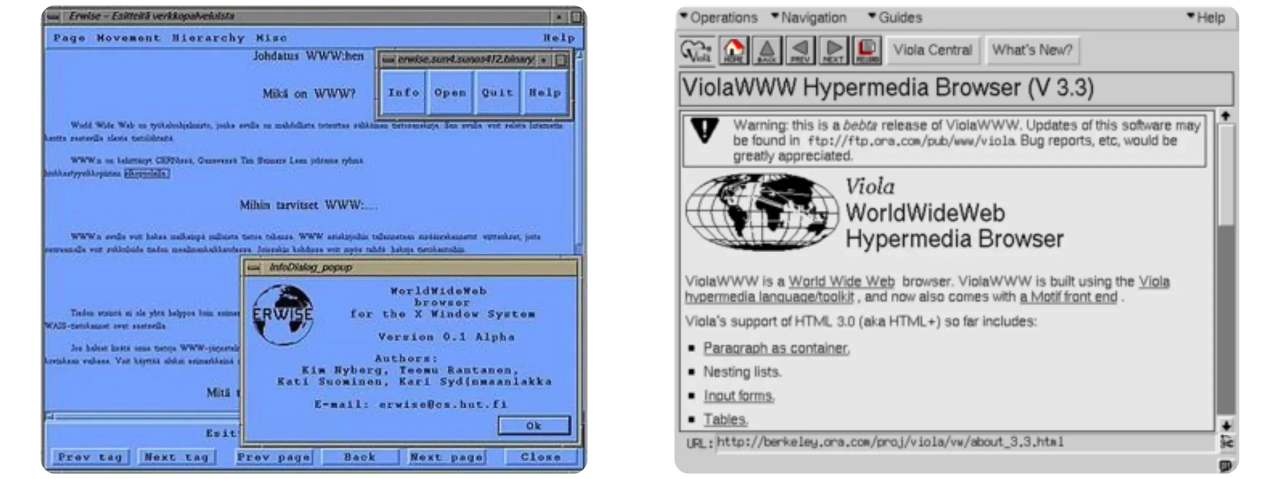Viewport: 1280px width, 479px height.
Task: Click Quit in the erwise.sun4 small window
Action: [x=497, y=93]
